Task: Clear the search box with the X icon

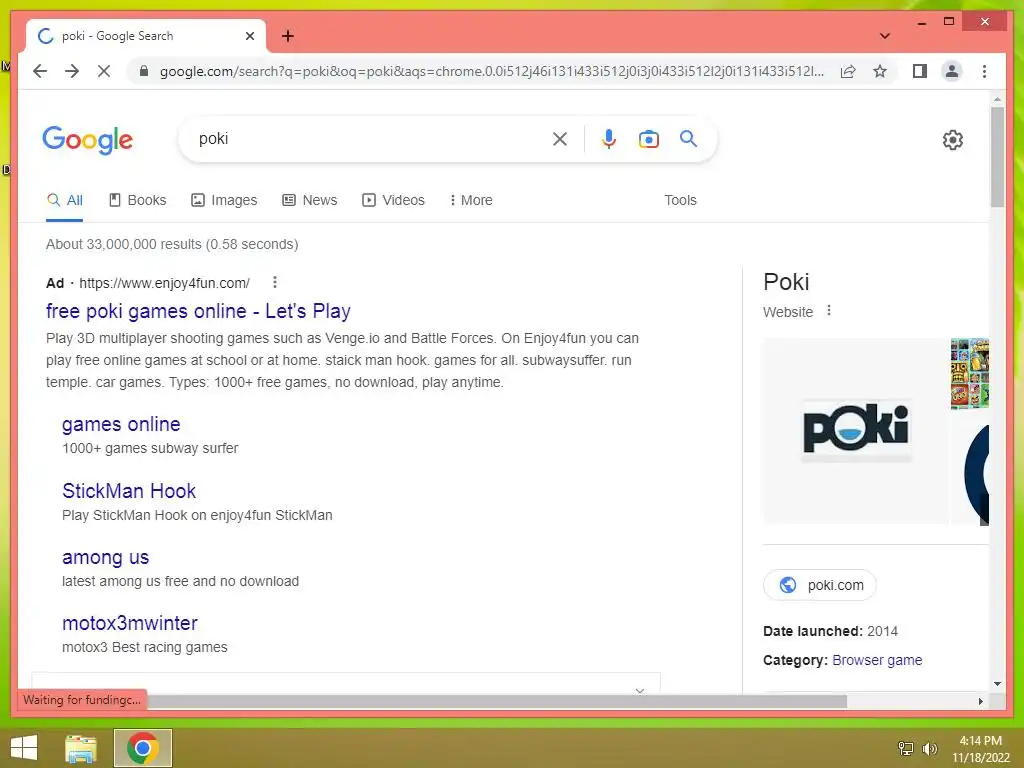Action: coord(560,138)
